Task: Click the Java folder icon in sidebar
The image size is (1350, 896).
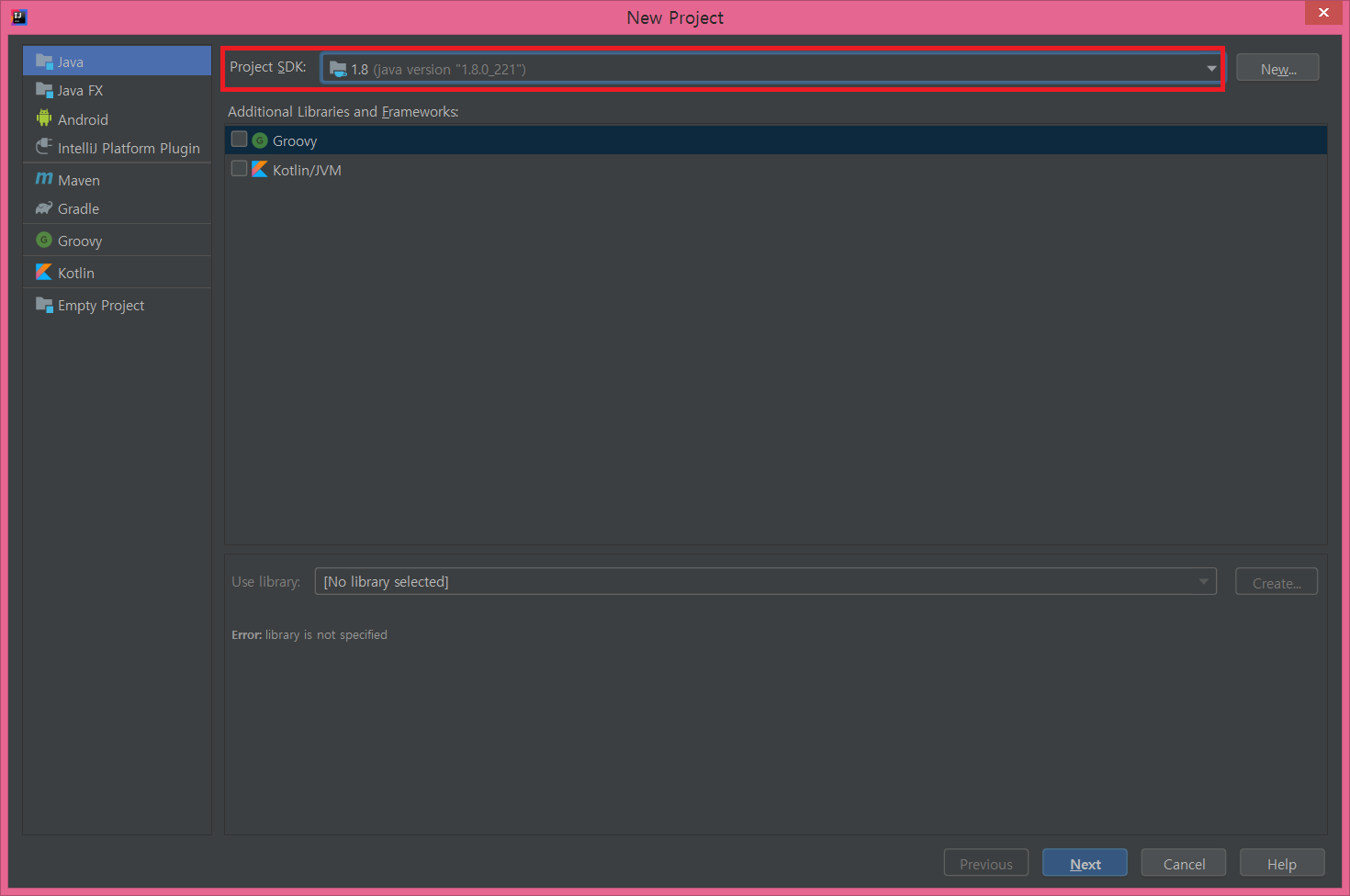Action: (x=44, y=61)
